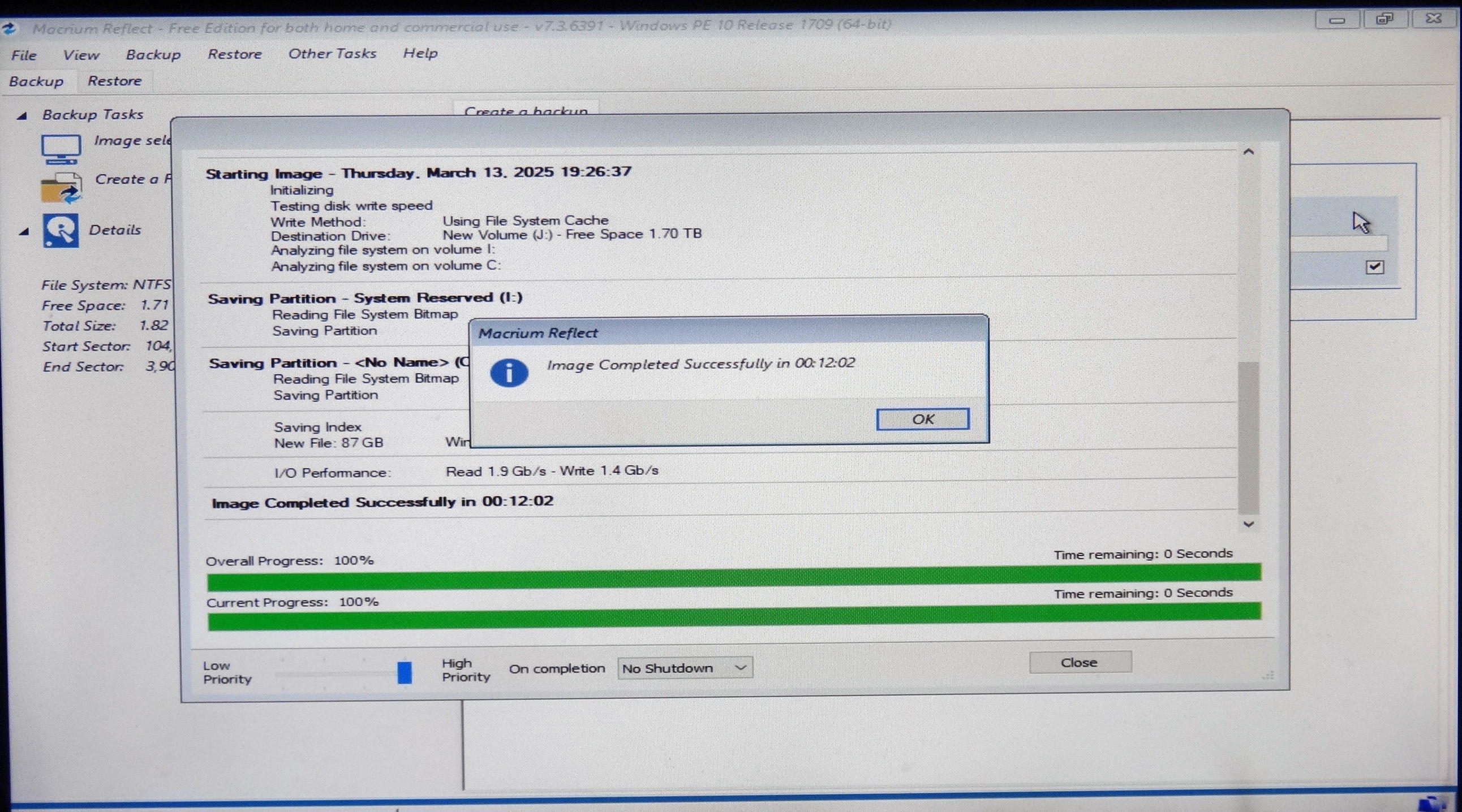
Task: Minimize the Macrium Reflect main window
Action: [x=1337, y=20]
